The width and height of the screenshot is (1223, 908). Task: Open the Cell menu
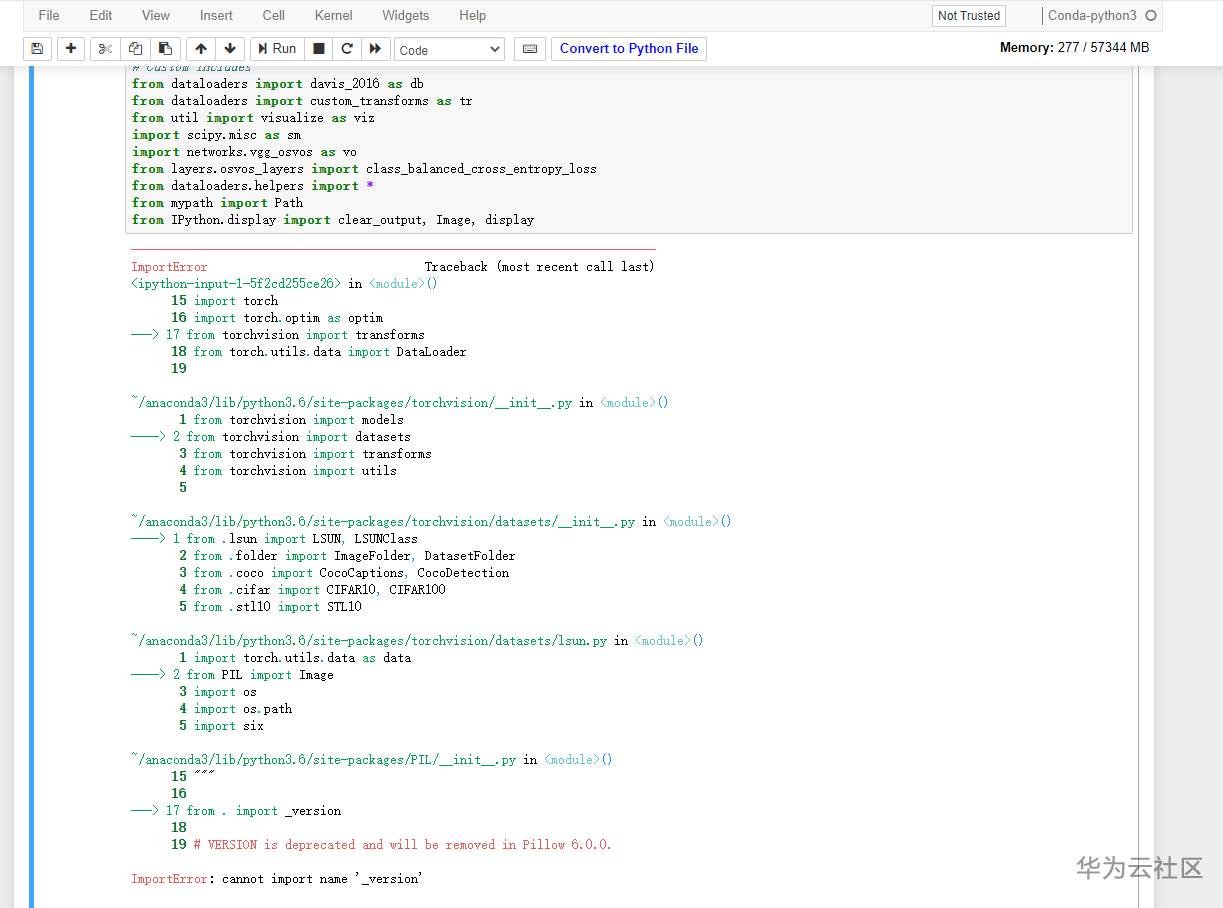coord(273,15)
